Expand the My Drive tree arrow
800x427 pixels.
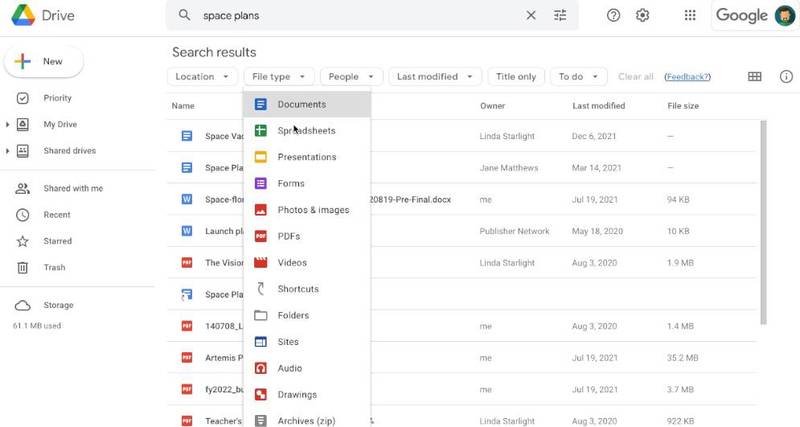coord(7,124)
